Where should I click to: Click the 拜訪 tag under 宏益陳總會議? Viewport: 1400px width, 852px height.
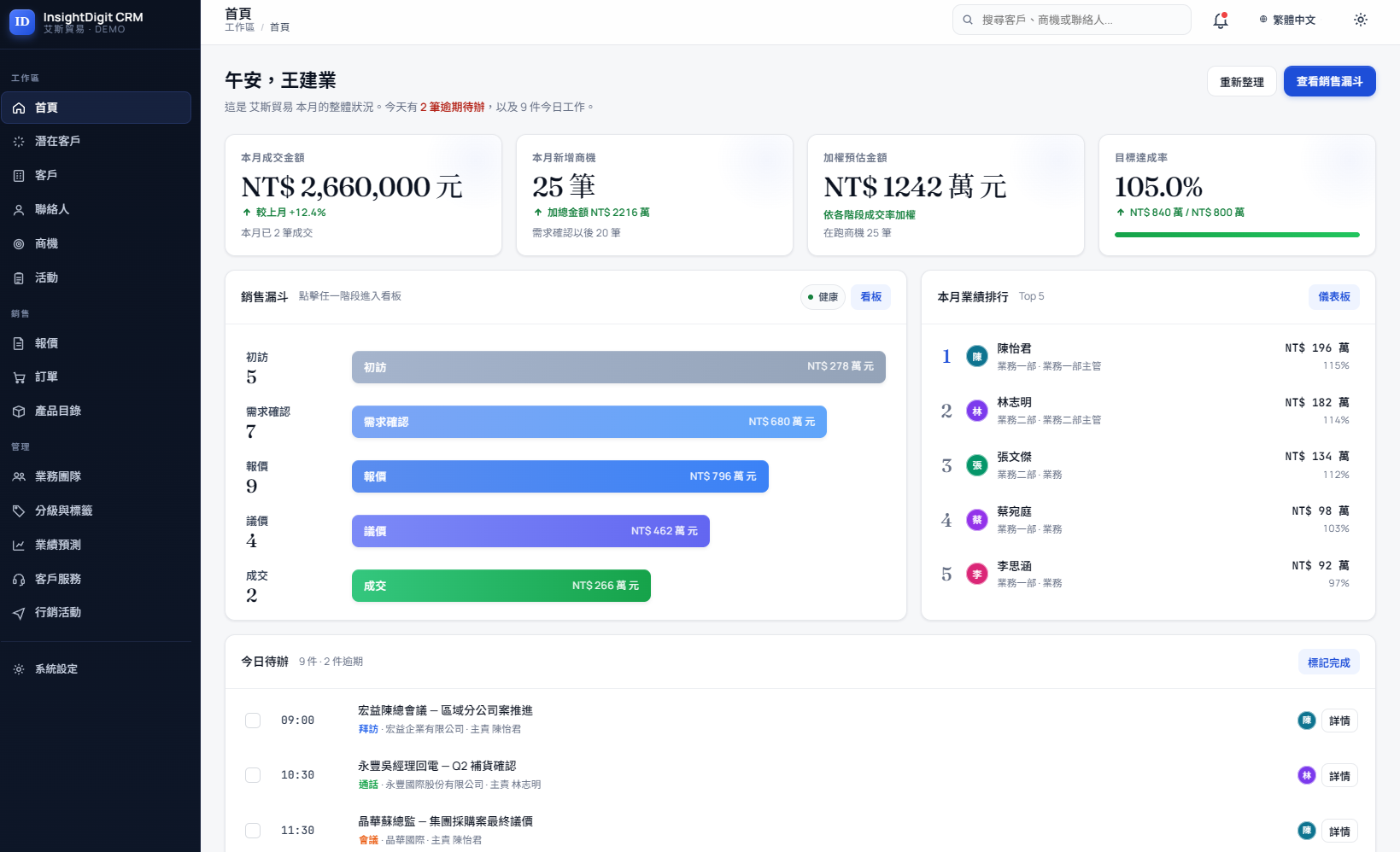(368, 729)
